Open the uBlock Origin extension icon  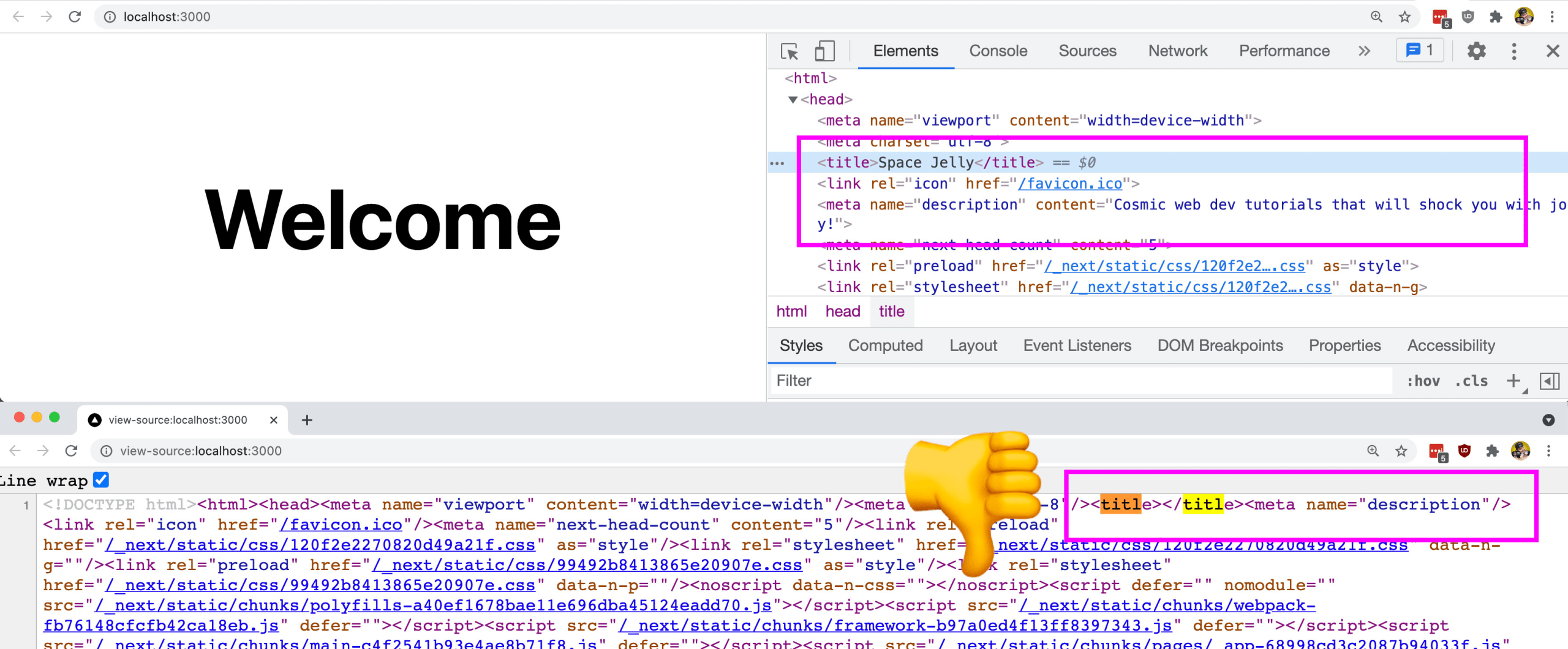pos(1468,17)
